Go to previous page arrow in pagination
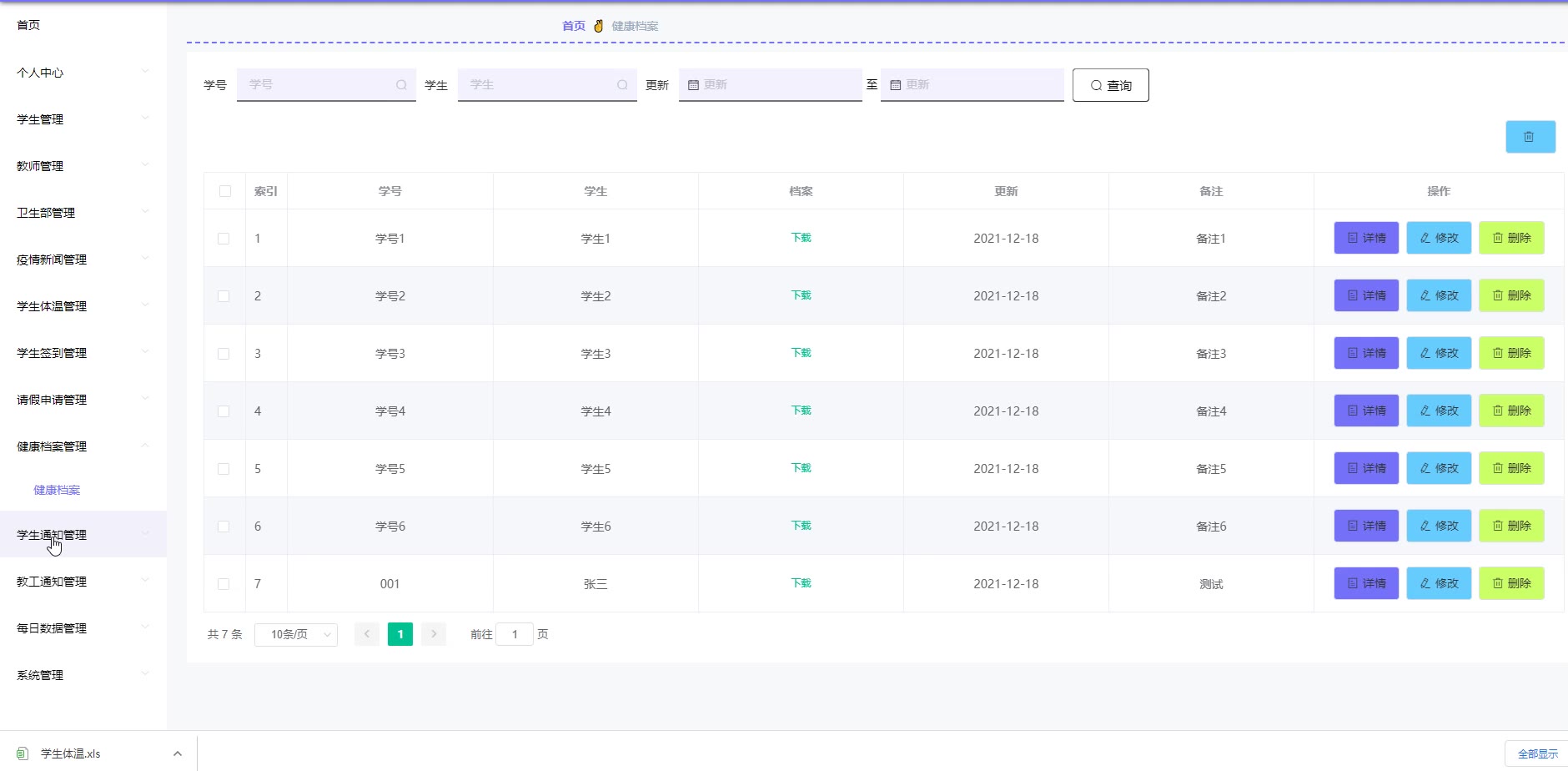This screenshot has width=1568, height=771. (x=367, y=634)
